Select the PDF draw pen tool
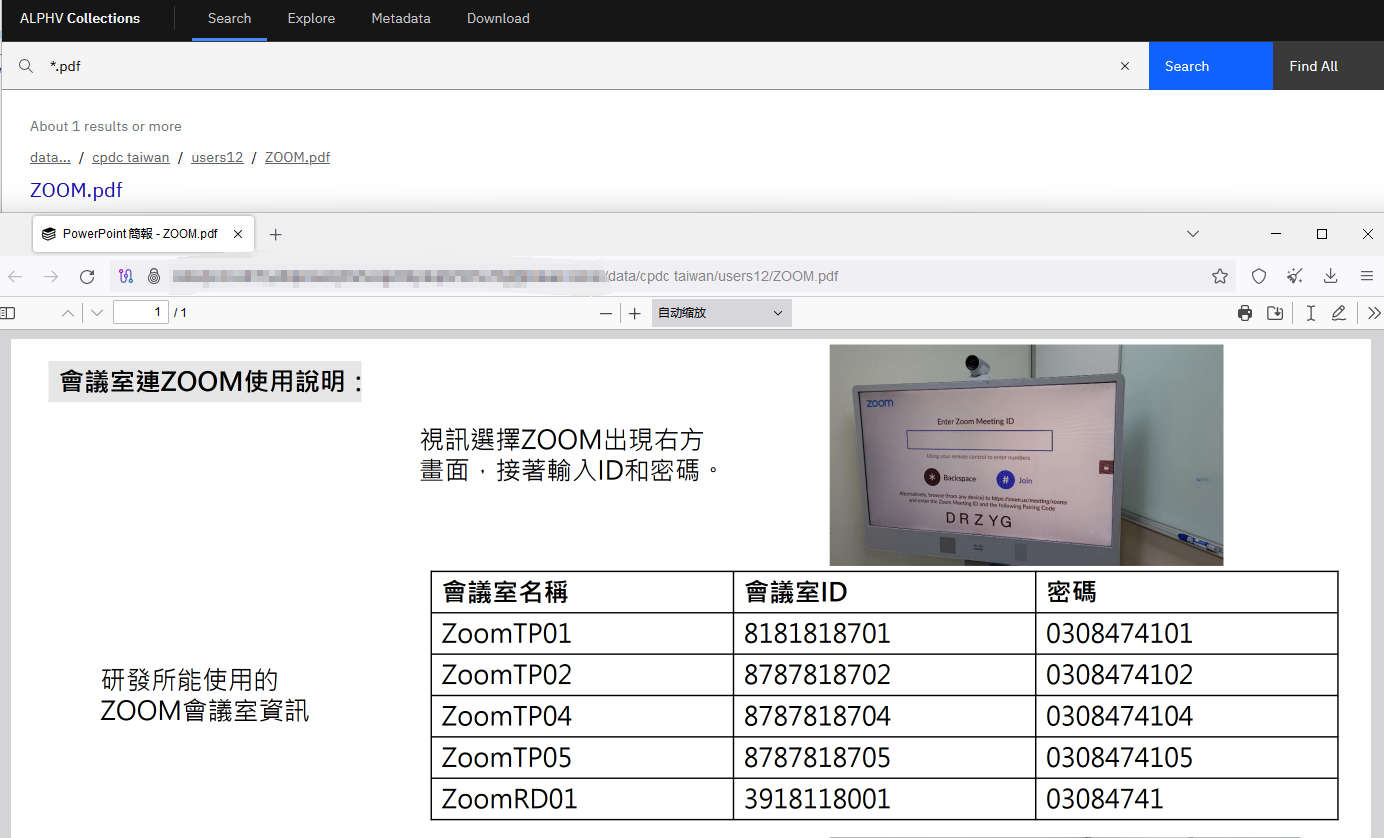The height and width of the screenshot is (838, 1384). [x=1339, y=313]
